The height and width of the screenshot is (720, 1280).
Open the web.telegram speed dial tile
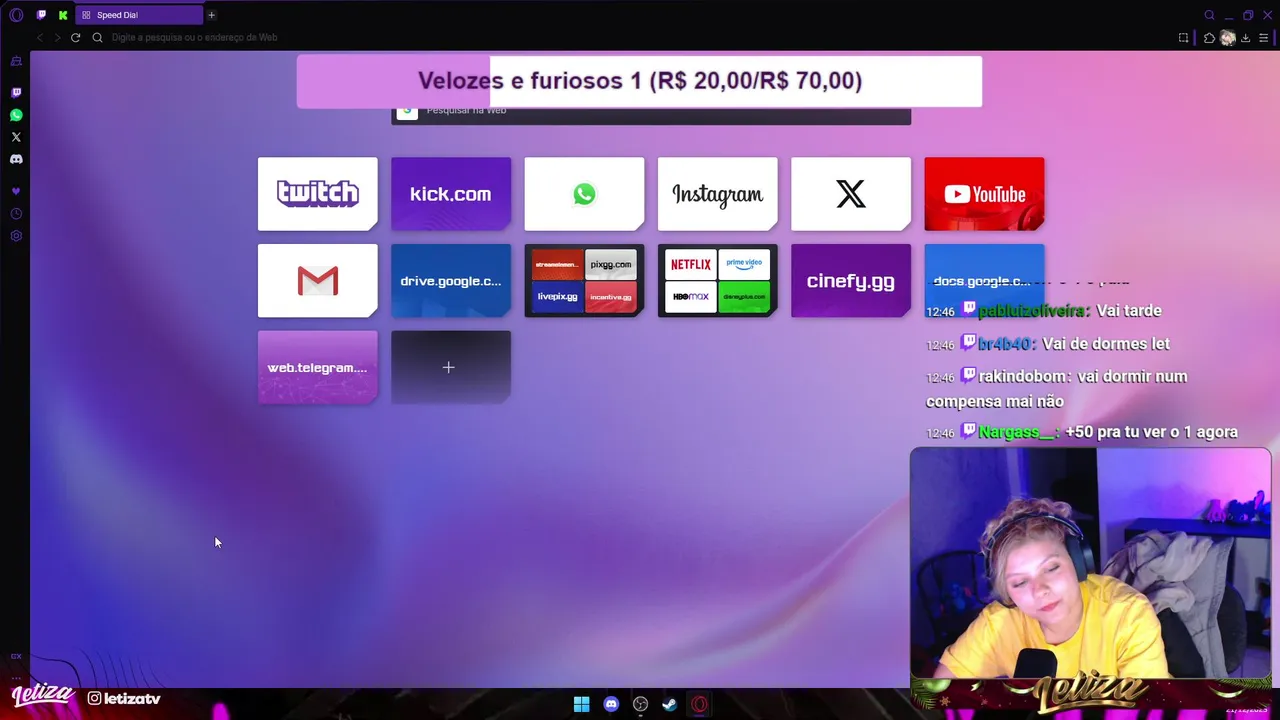318,368
